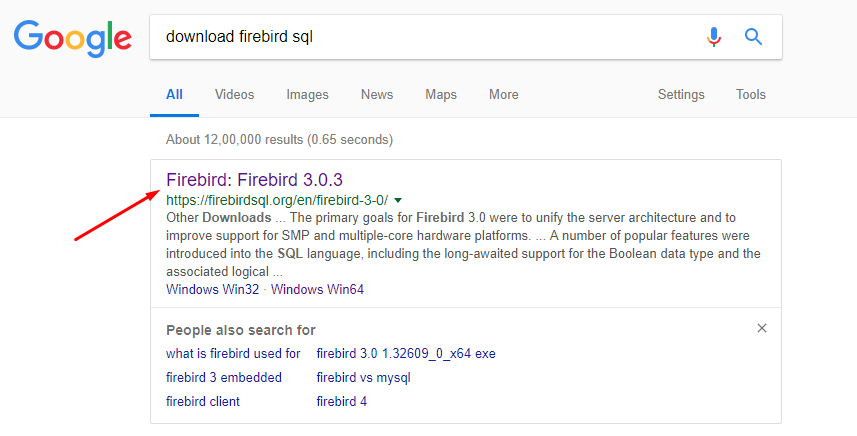Close the People also search for box

click(762, 328)
